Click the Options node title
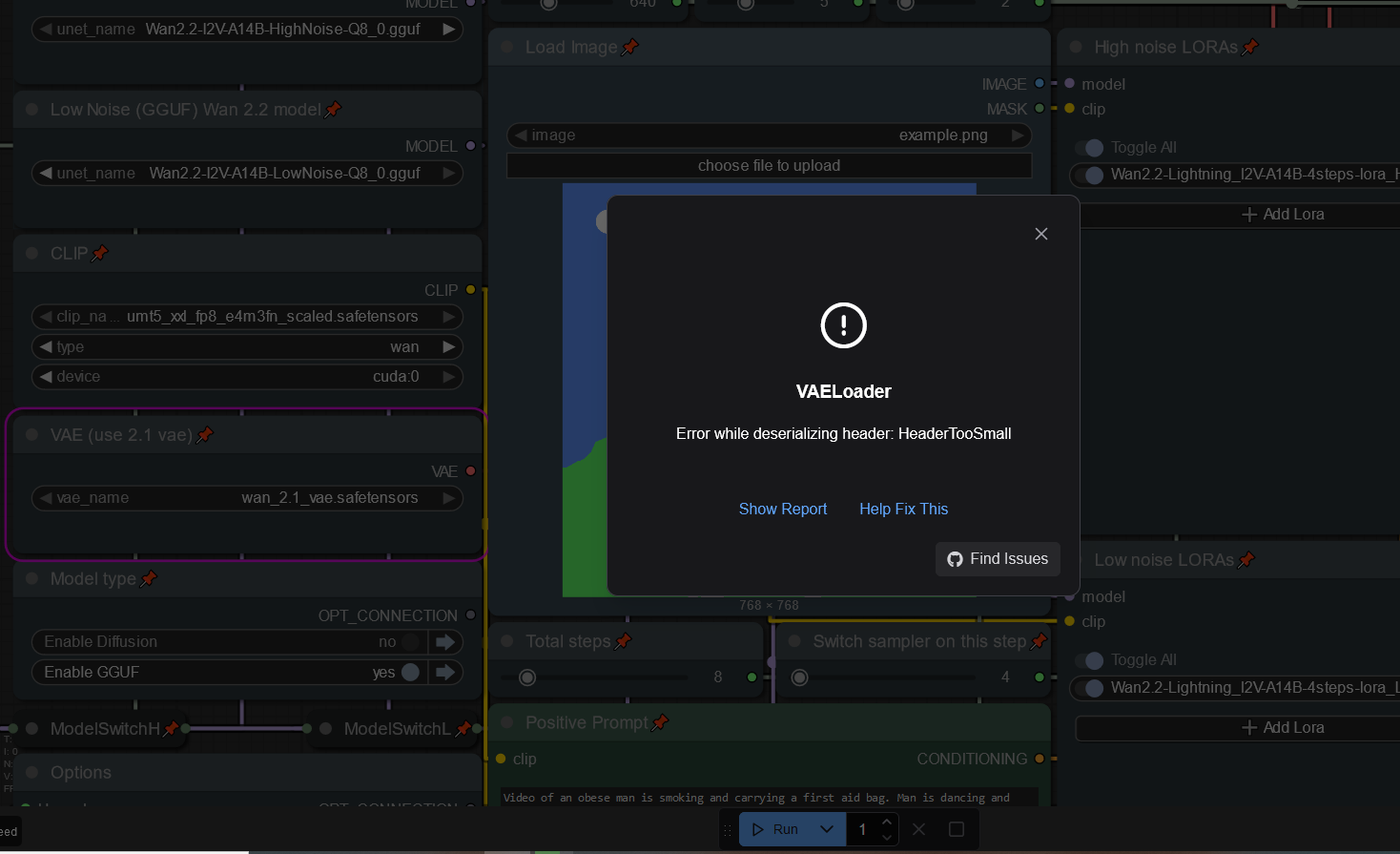1400x854 pixels. click(x=81, y=772)
